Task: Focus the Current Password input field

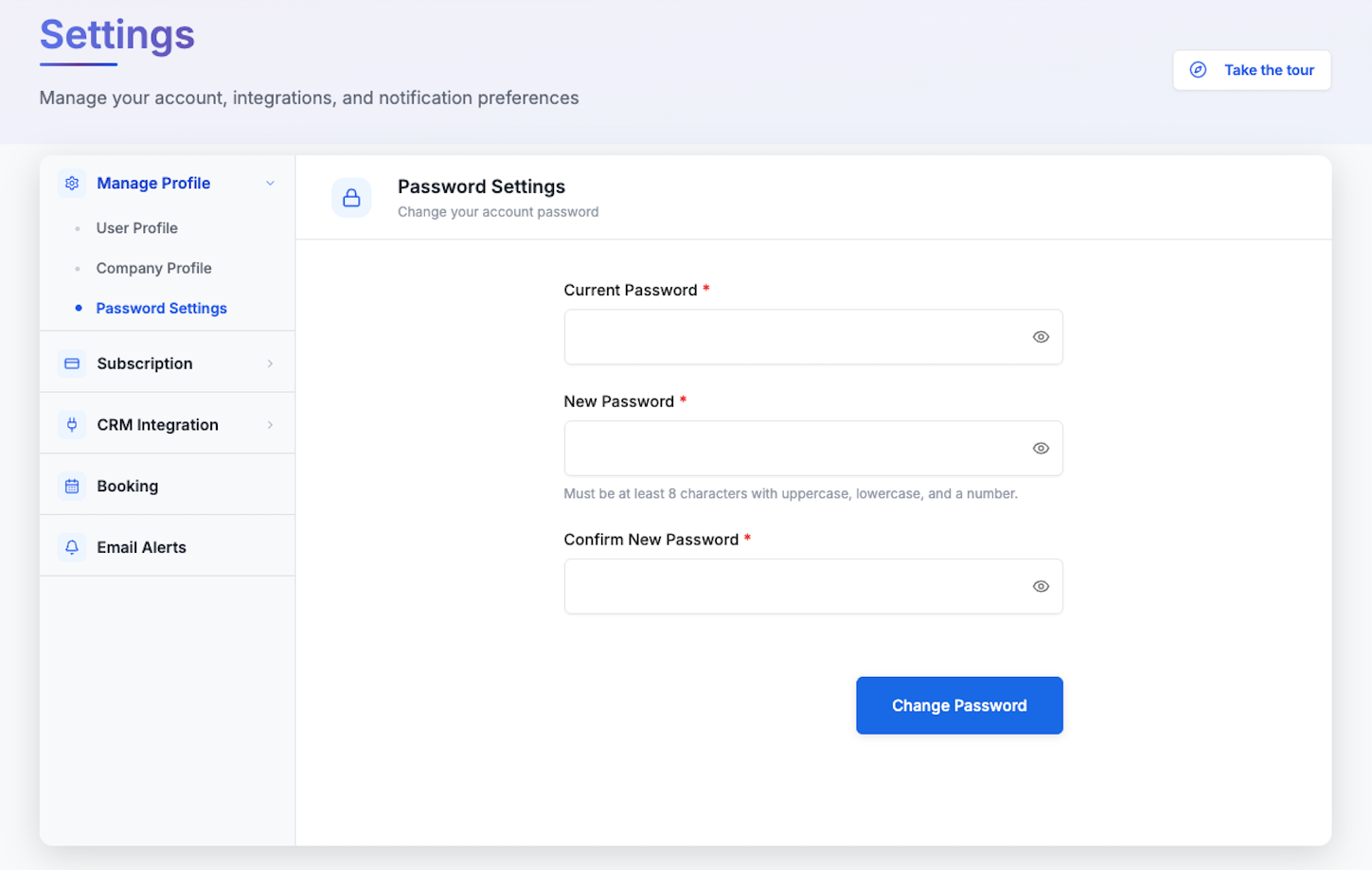Action: (x=813, y=337)
